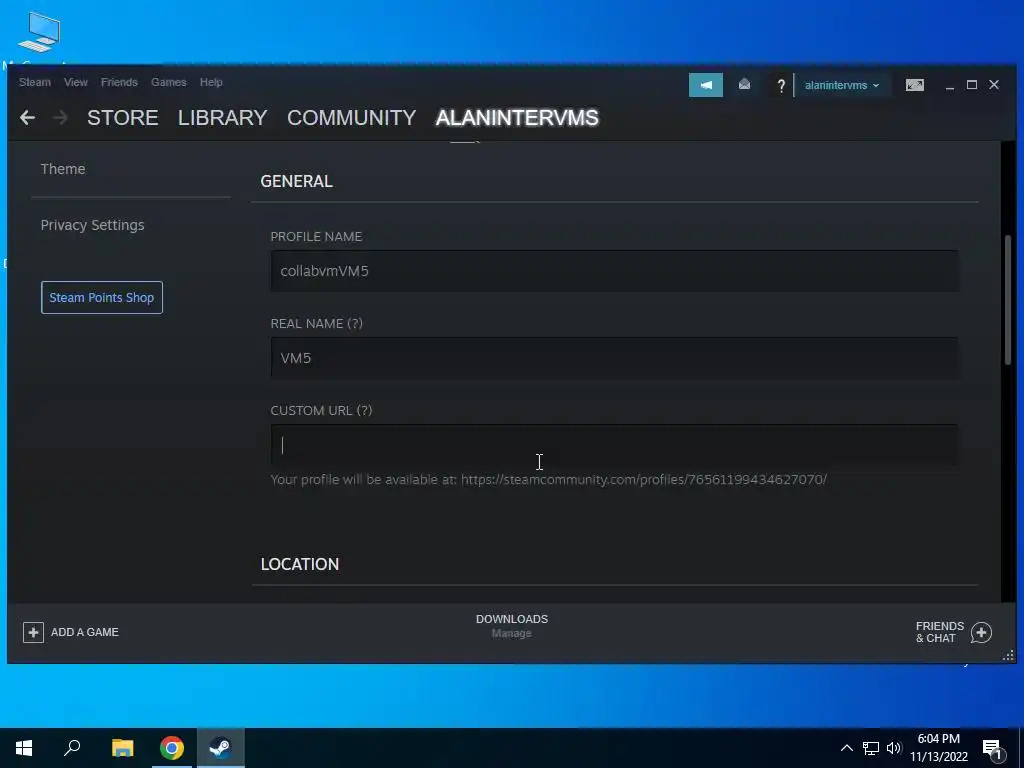Click the Profile Name input field
Image resolution: width=1024 pixels, height=768 pixels.
pos(615,271)
